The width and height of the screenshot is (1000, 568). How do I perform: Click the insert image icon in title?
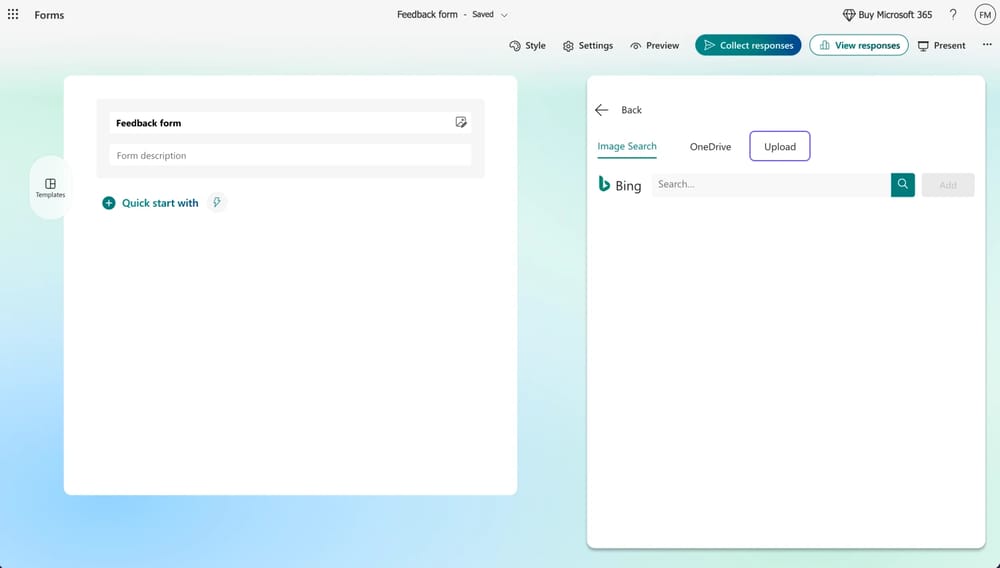point(460,122)
